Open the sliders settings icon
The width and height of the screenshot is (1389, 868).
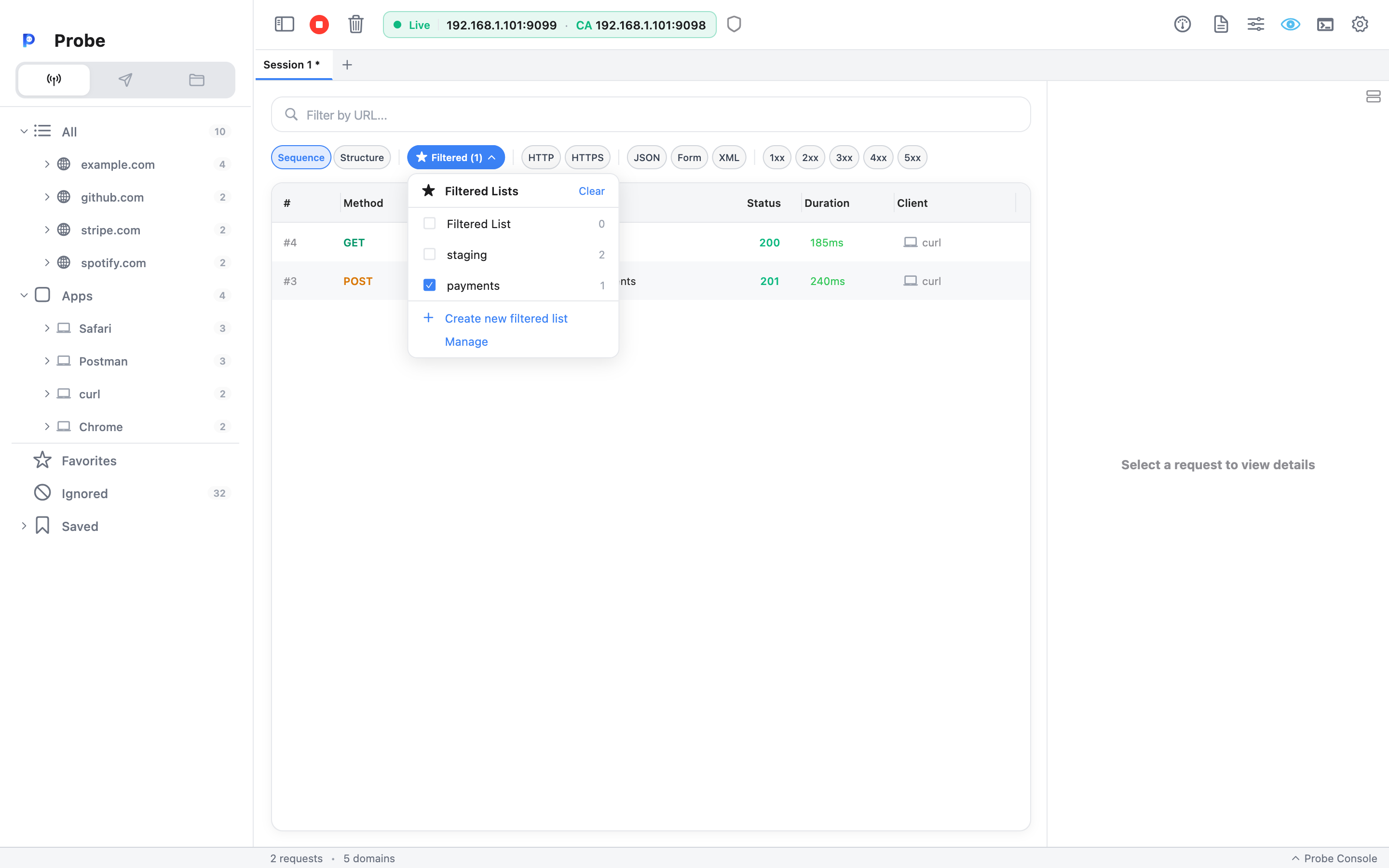[1256, 24]
